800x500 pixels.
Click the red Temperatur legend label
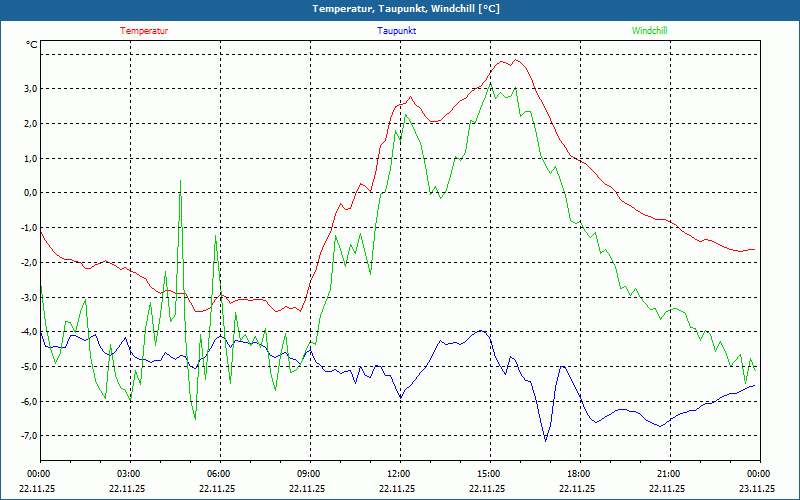[144, 31]
